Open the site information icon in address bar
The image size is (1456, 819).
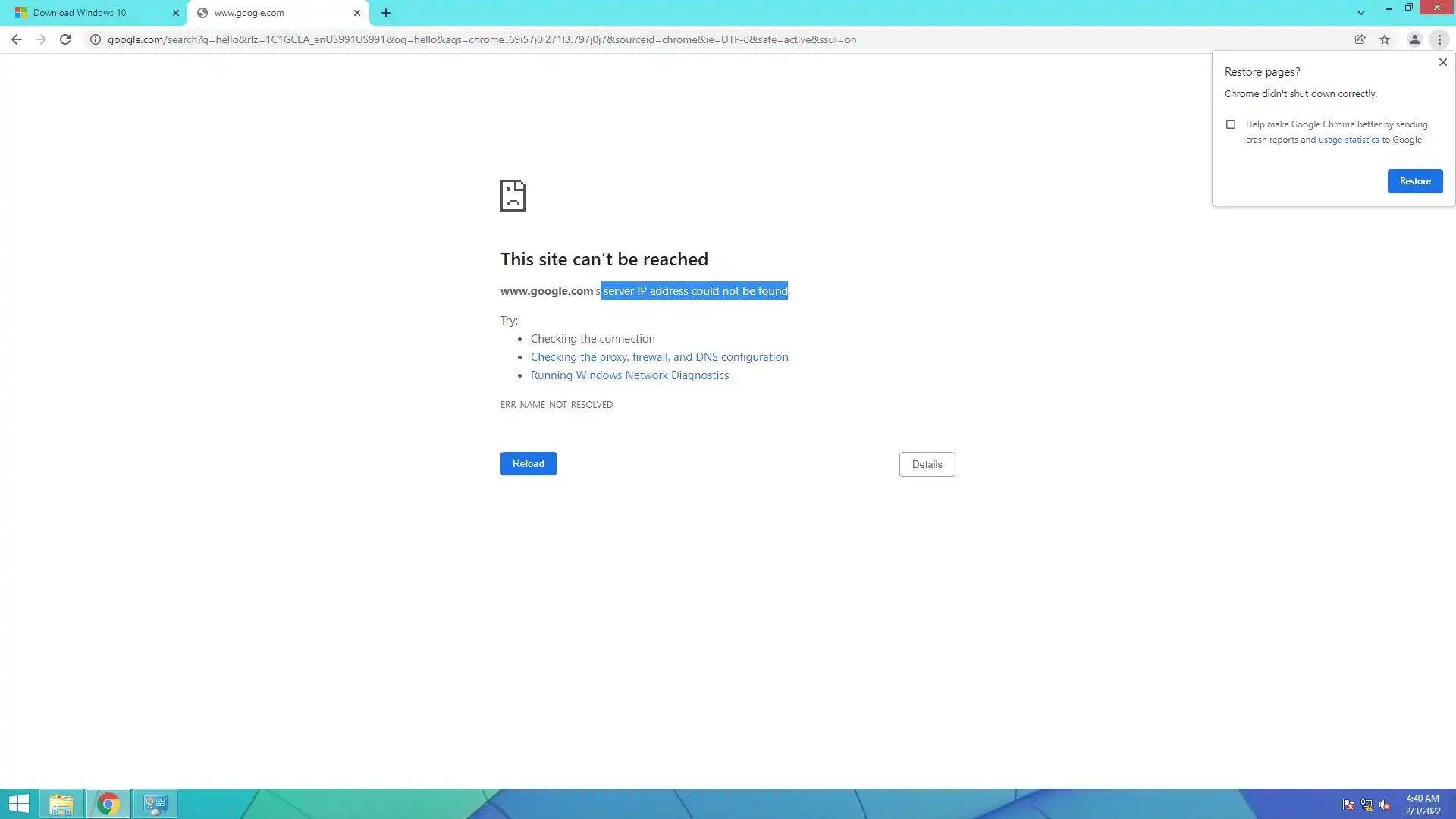tap(96, 39)
